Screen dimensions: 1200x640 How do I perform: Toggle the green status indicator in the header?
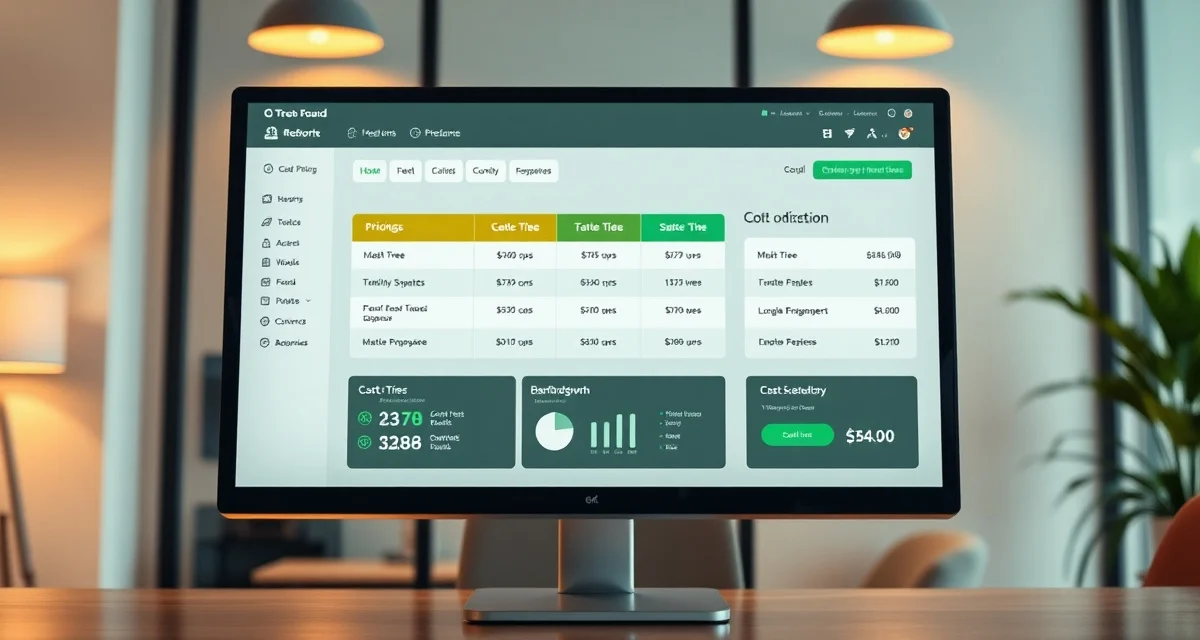pos(763,111)
